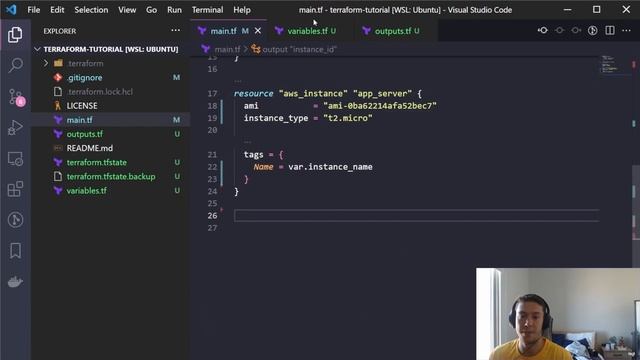Click the open changes icon in editor toolbar

coord(542,30)
